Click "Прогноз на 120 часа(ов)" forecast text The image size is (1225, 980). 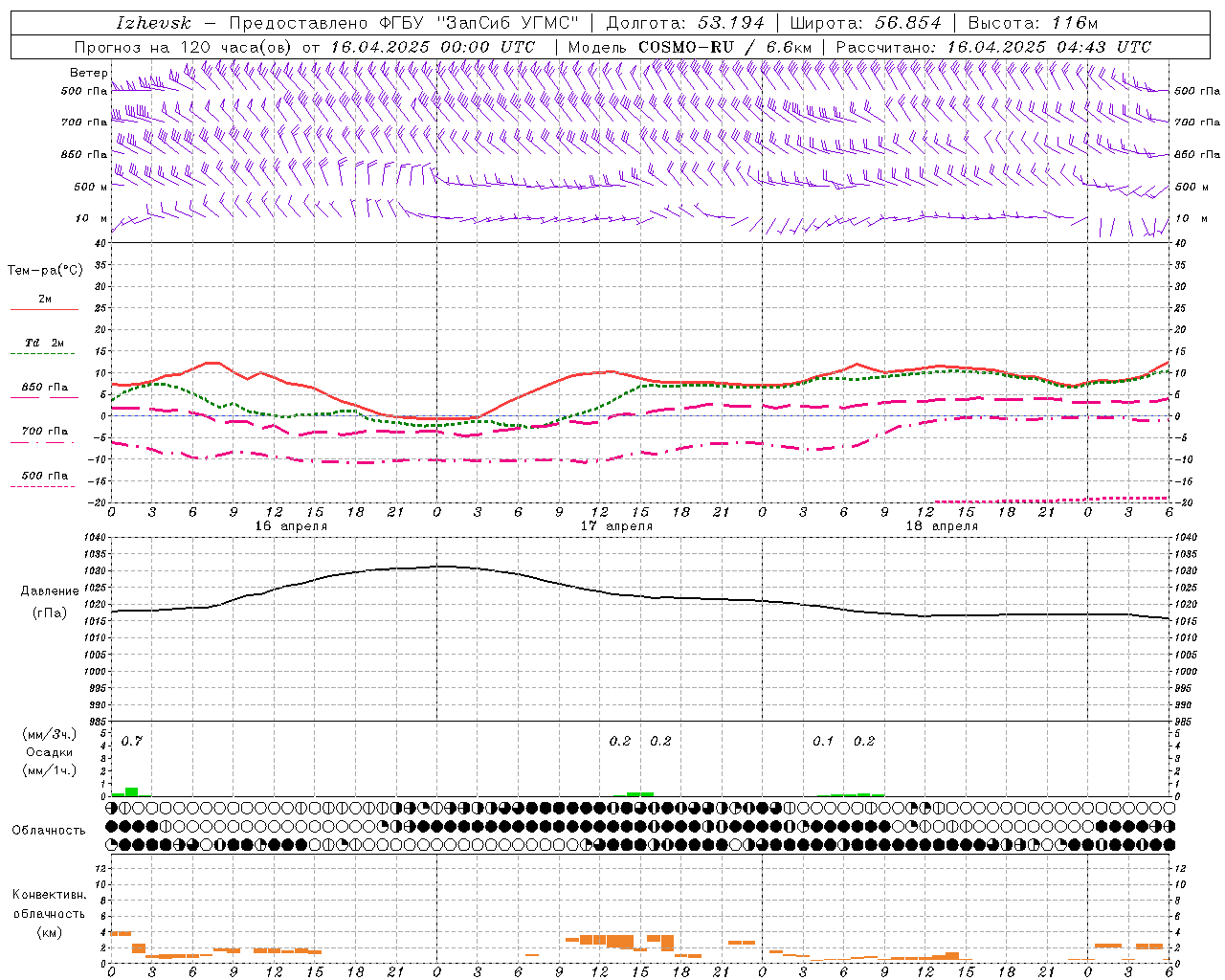point(184,47)
